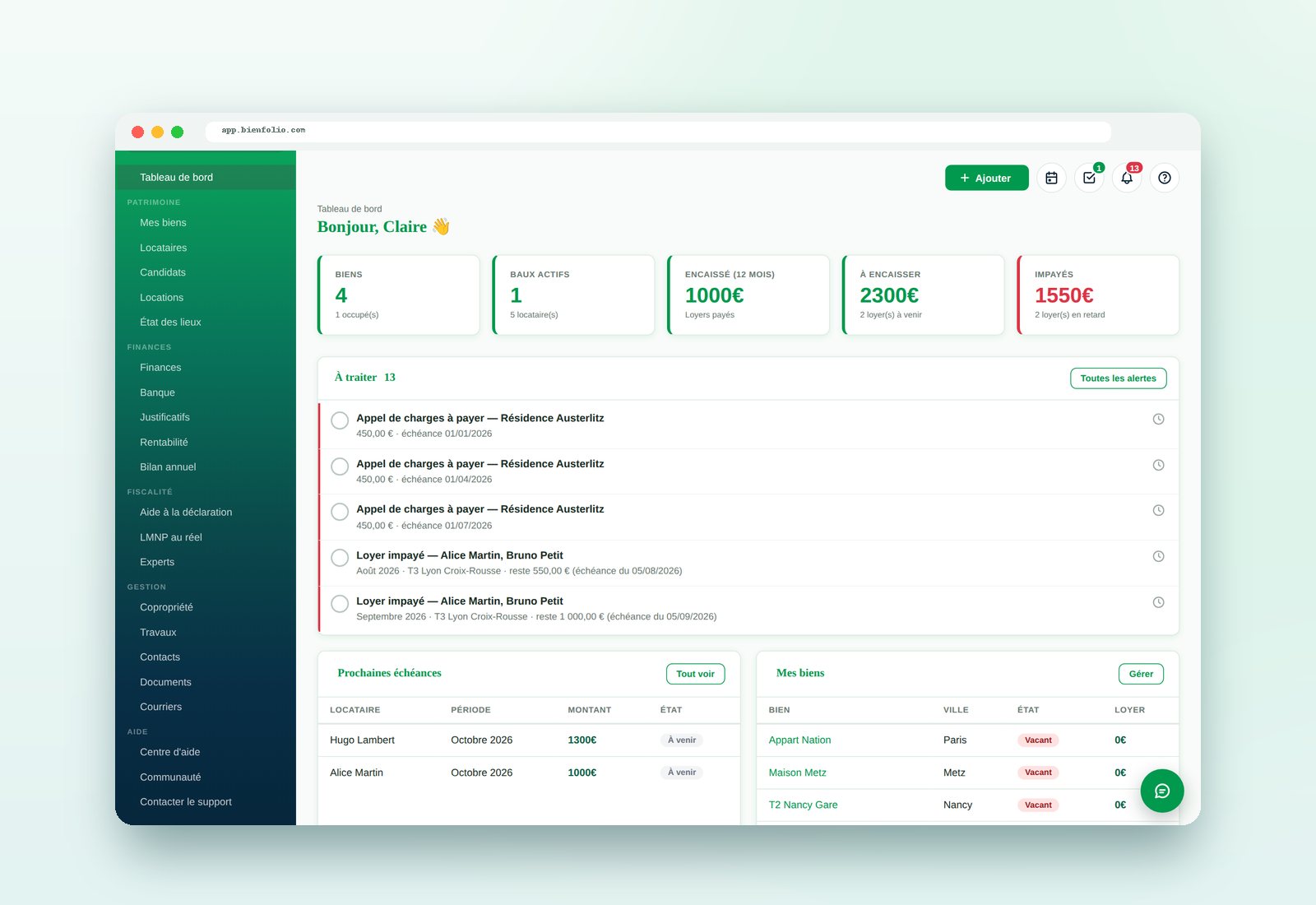Image resolution: width=1316 pixels, height=905 pixels.
Task: Click Tout voir for upcoming payments
Action: pos(695,674)
